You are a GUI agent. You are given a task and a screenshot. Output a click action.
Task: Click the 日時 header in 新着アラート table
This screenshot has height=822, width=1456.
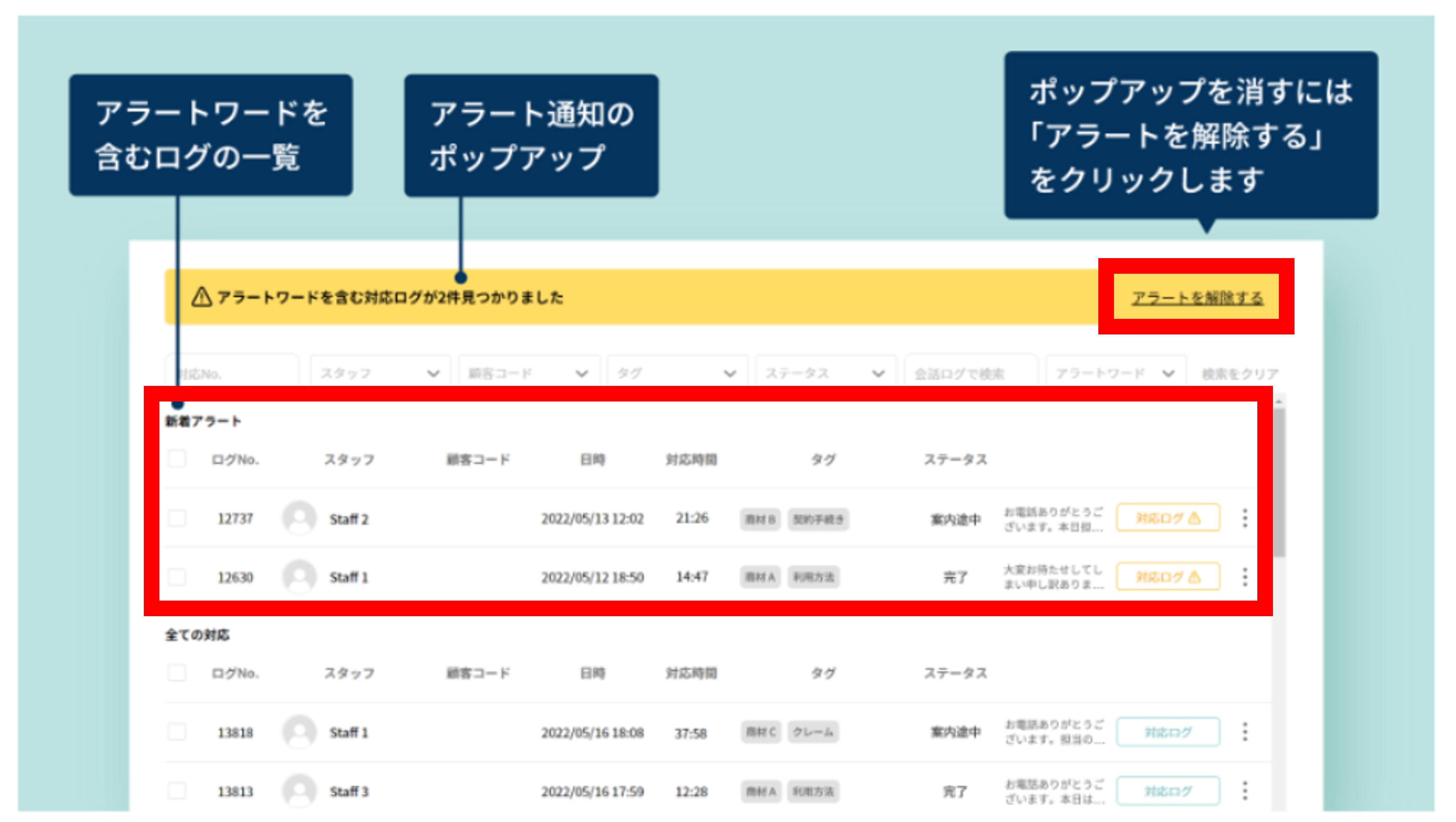(592, 459)
